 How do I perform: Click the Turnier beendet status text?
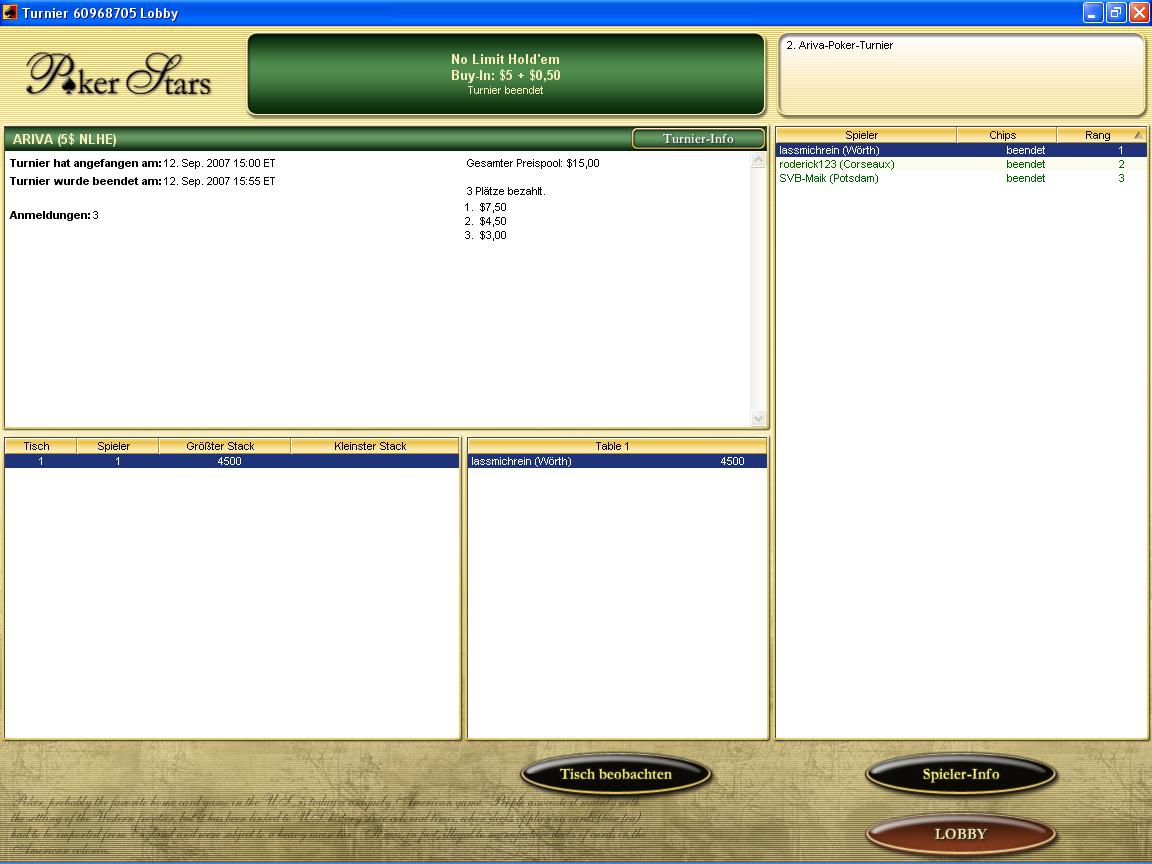(x=505, y=90)
